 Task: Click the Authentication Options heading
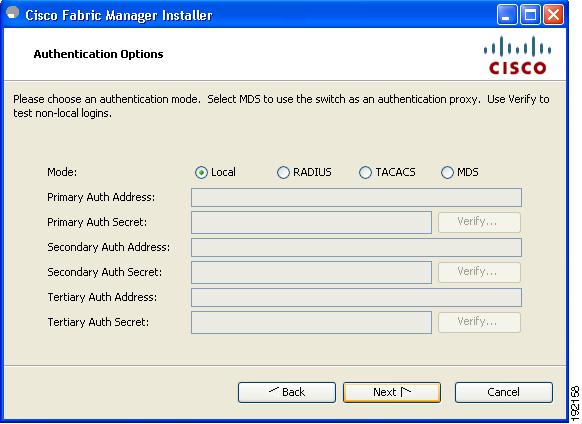pos(98,54)
